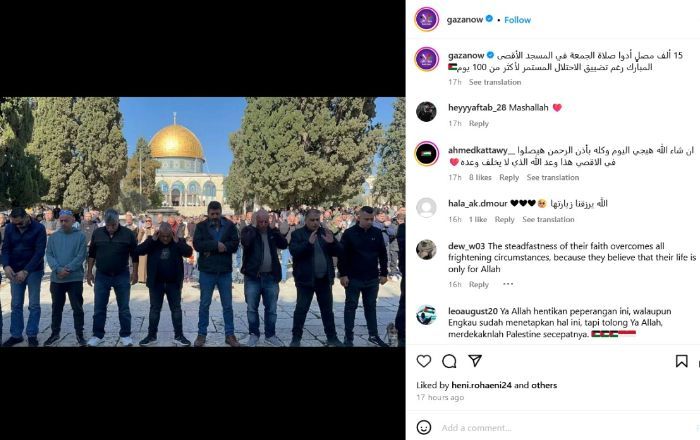Open ahmedkattawy__ profile avatar

(x=427, y=154)
